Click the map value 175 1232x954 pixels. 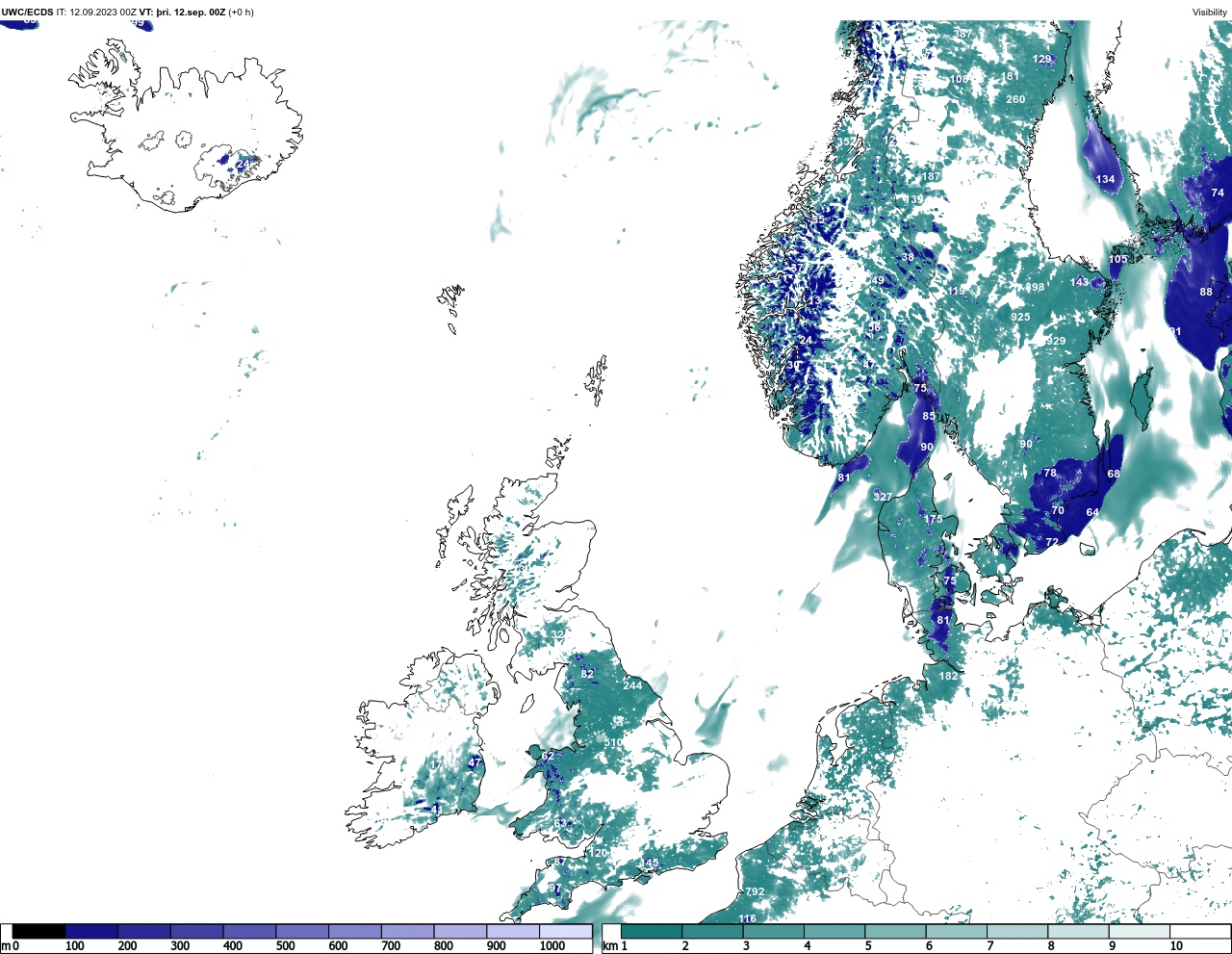click(x=934, y=519)
